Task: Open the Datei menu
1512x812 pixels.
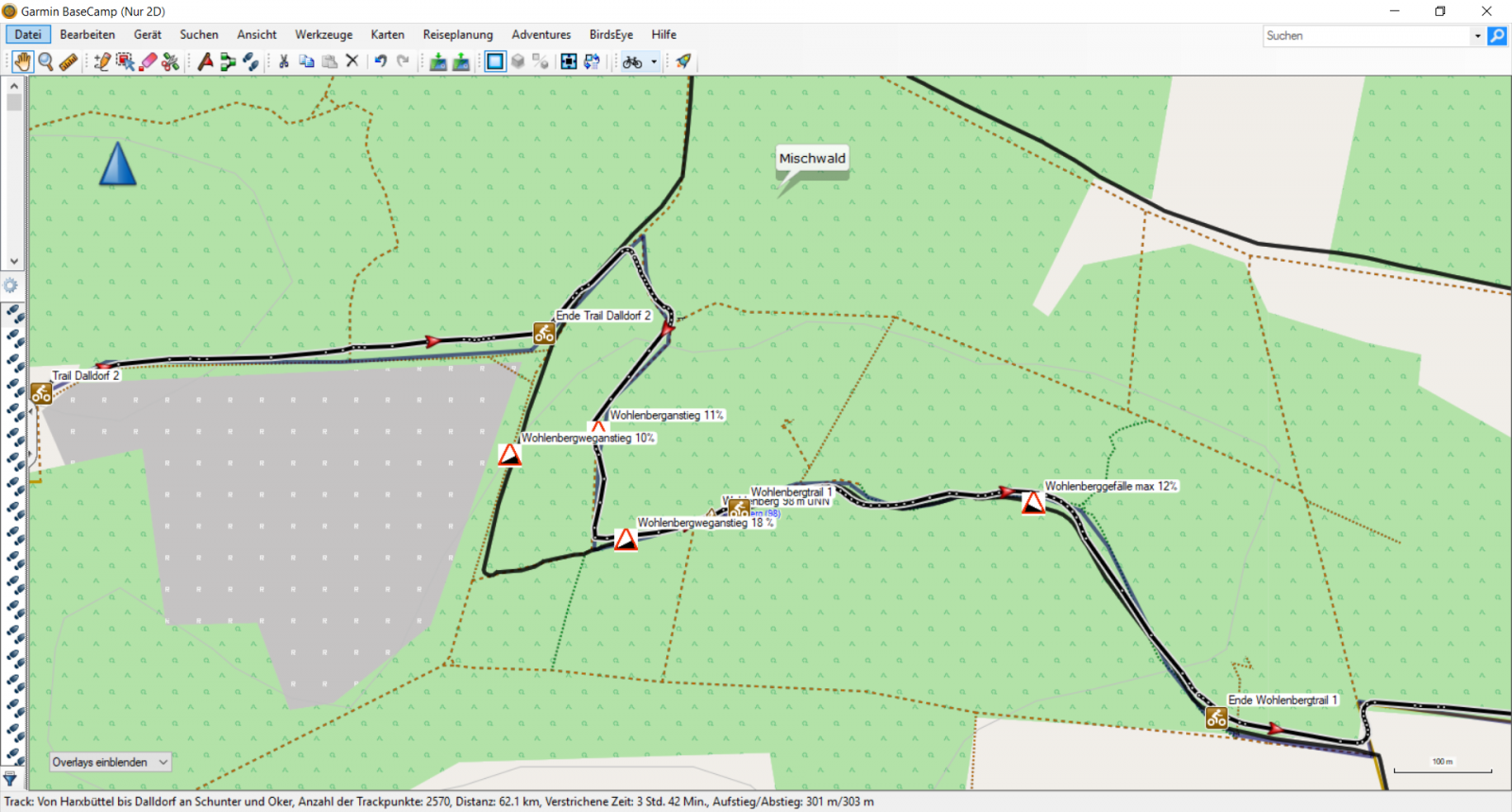Action: [28, 35]
